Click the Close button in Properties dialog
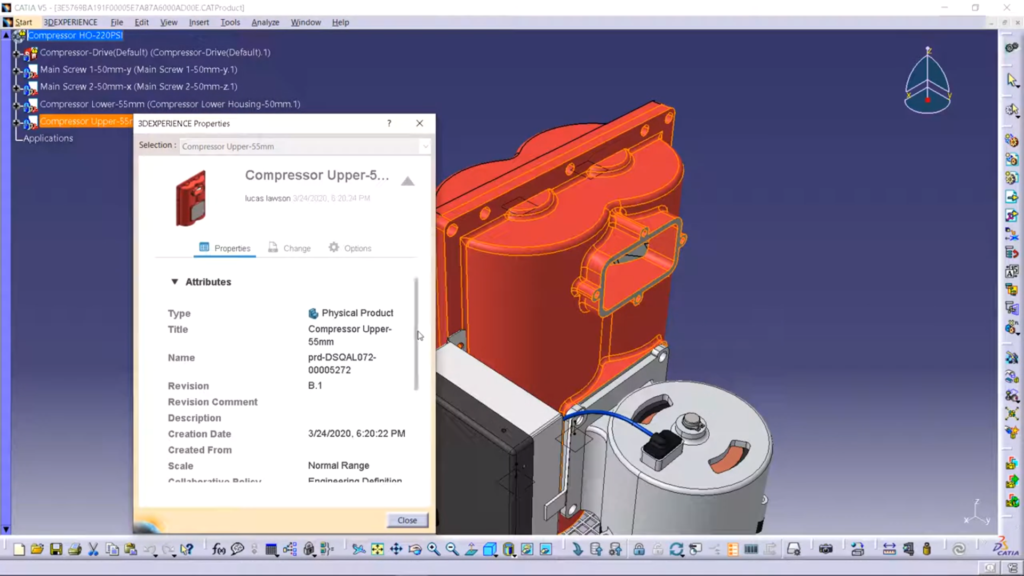 (407, 520)
